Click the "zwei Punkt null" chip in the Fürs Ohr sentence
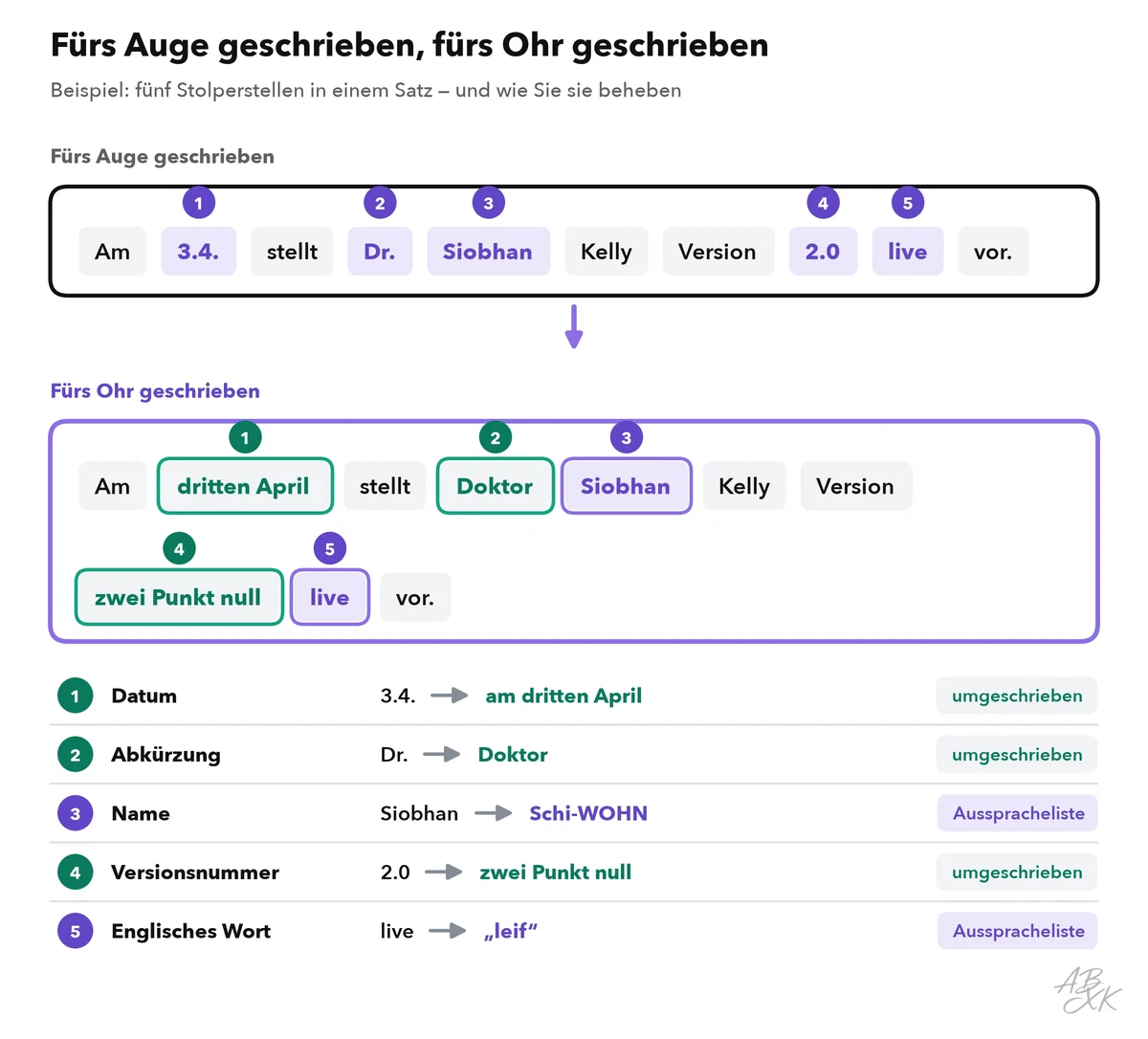 pyautogui.click(x=179, y=597)
